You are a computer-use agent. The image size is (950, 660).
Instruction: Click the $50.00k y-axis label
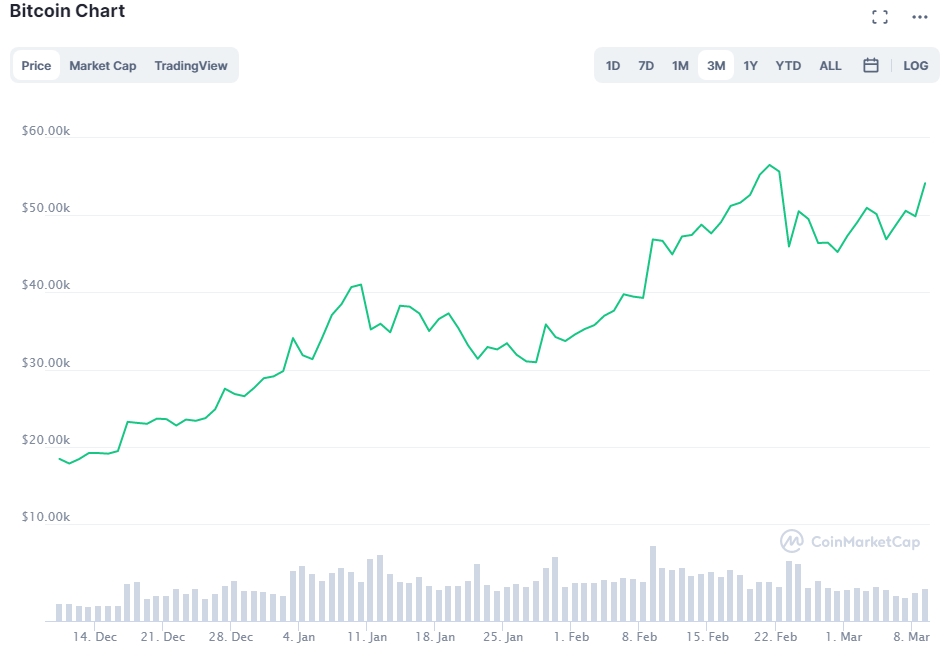click(45, 208)
